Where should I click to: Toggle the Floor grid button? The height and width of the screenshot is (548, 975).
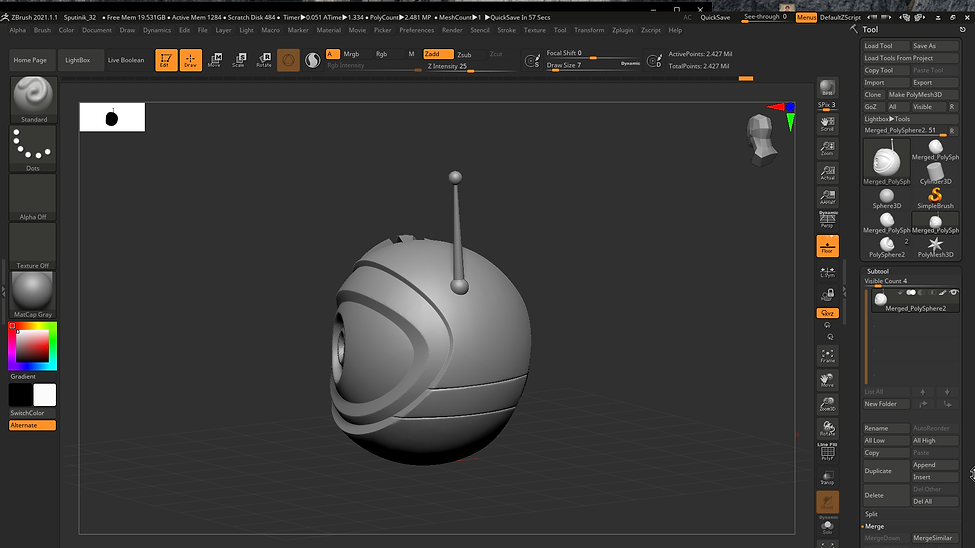[827, 246]
